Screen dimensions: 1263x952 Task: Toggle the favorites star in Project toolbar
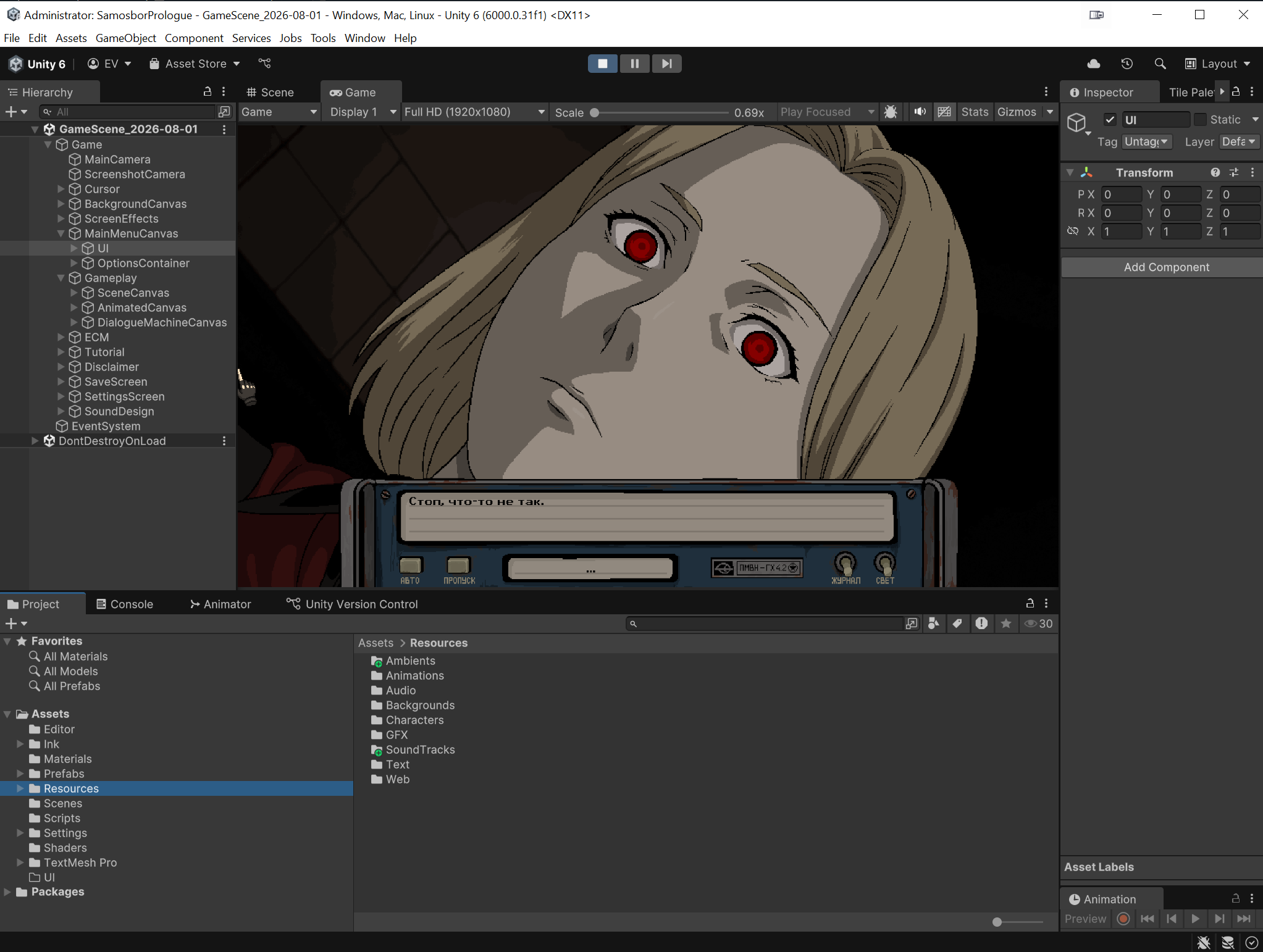(x=1006, y=624)
